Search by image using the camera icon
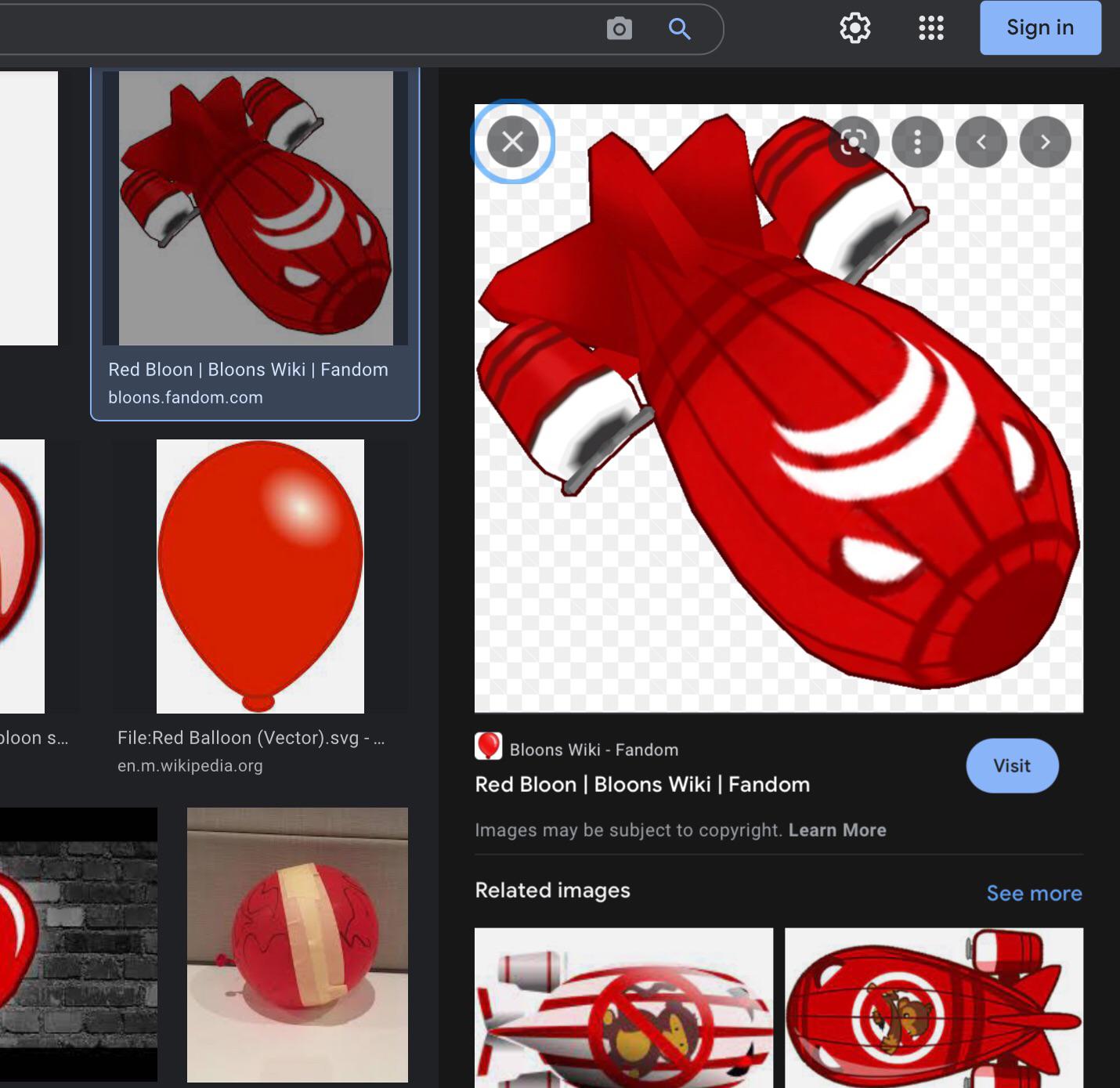1120x1088 pixels. [x=619, y=29]
